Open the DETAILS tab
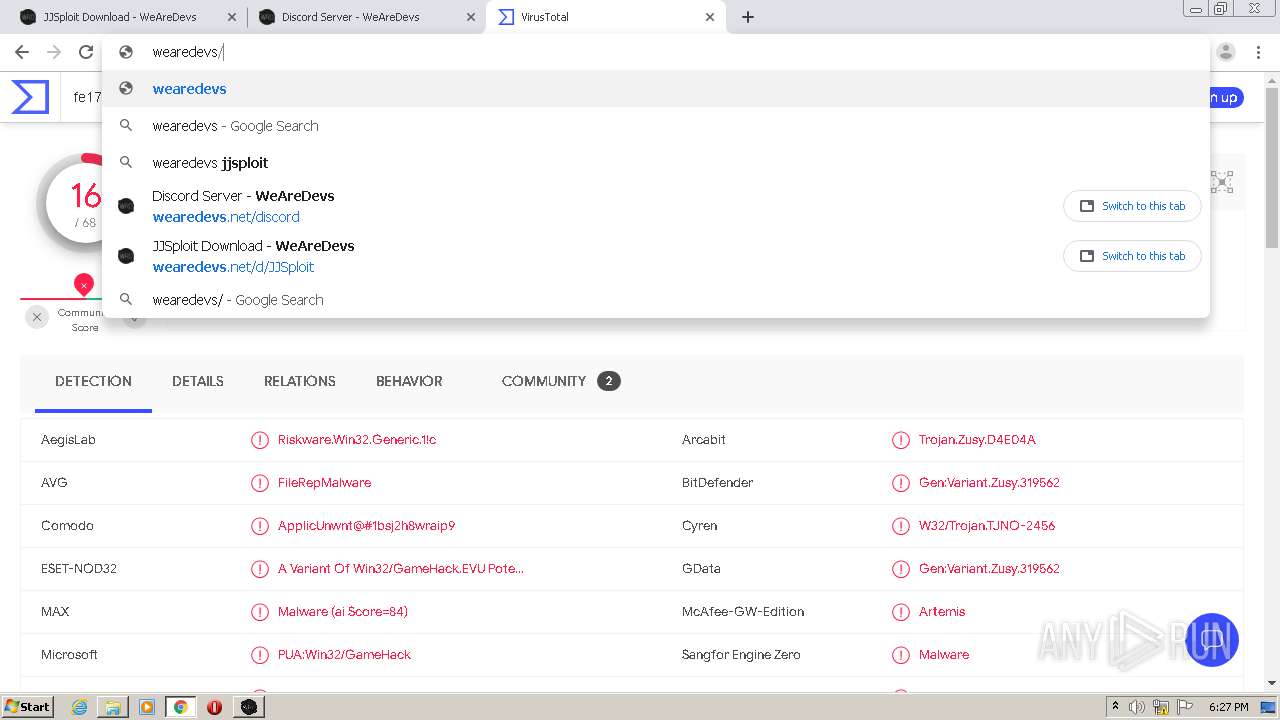The image size is (1280, 720). pos(198,381)
